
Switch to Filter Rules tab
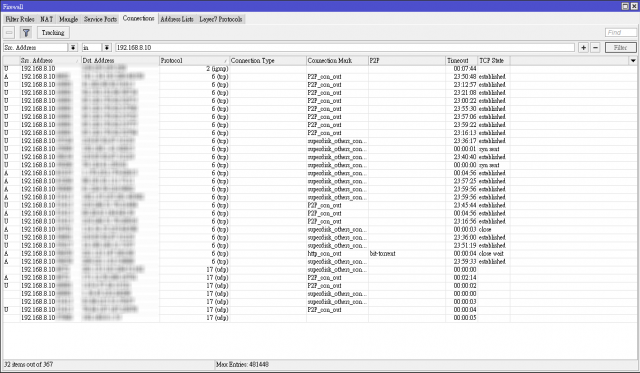[x=20, y=19]
